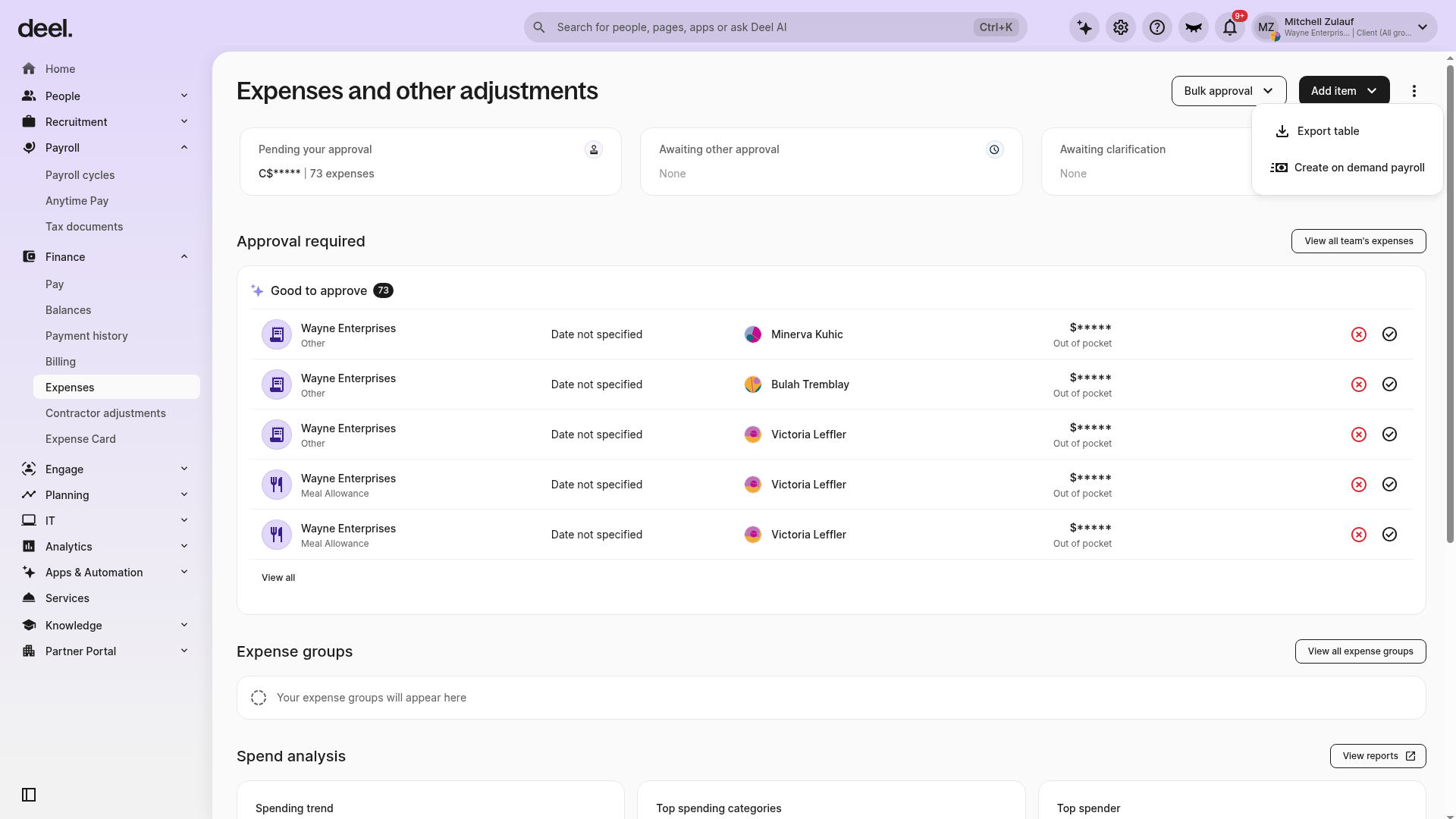Click the Pending your approval card icon

tap(594, 149)
